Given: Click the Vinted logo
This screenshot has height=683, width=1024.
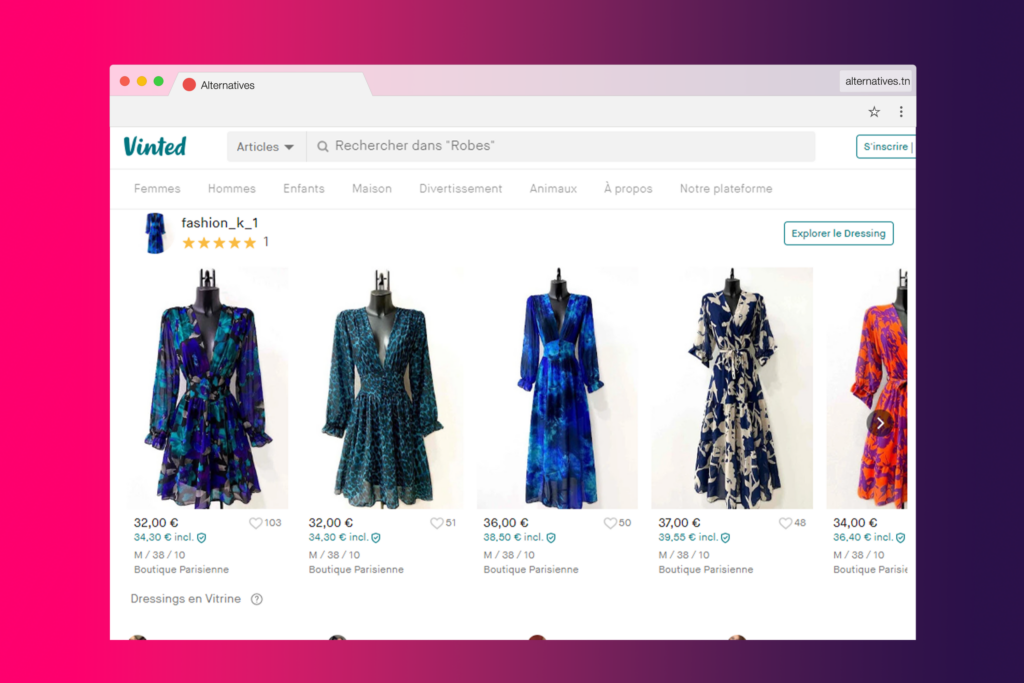Looking at the screenshot, I should pyautogui.click(x=155, y=146).
